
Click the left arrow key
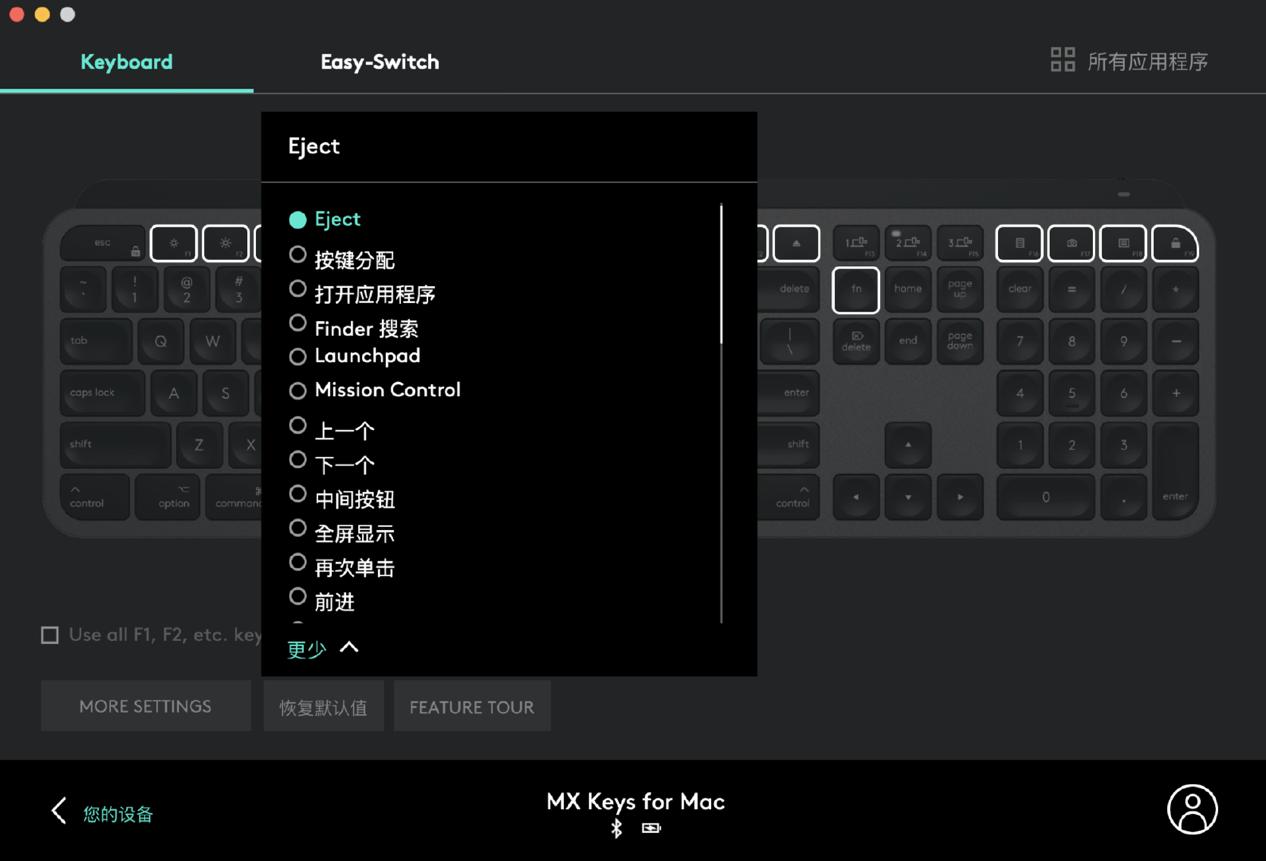pyautogui.click(x=856, y=496)
